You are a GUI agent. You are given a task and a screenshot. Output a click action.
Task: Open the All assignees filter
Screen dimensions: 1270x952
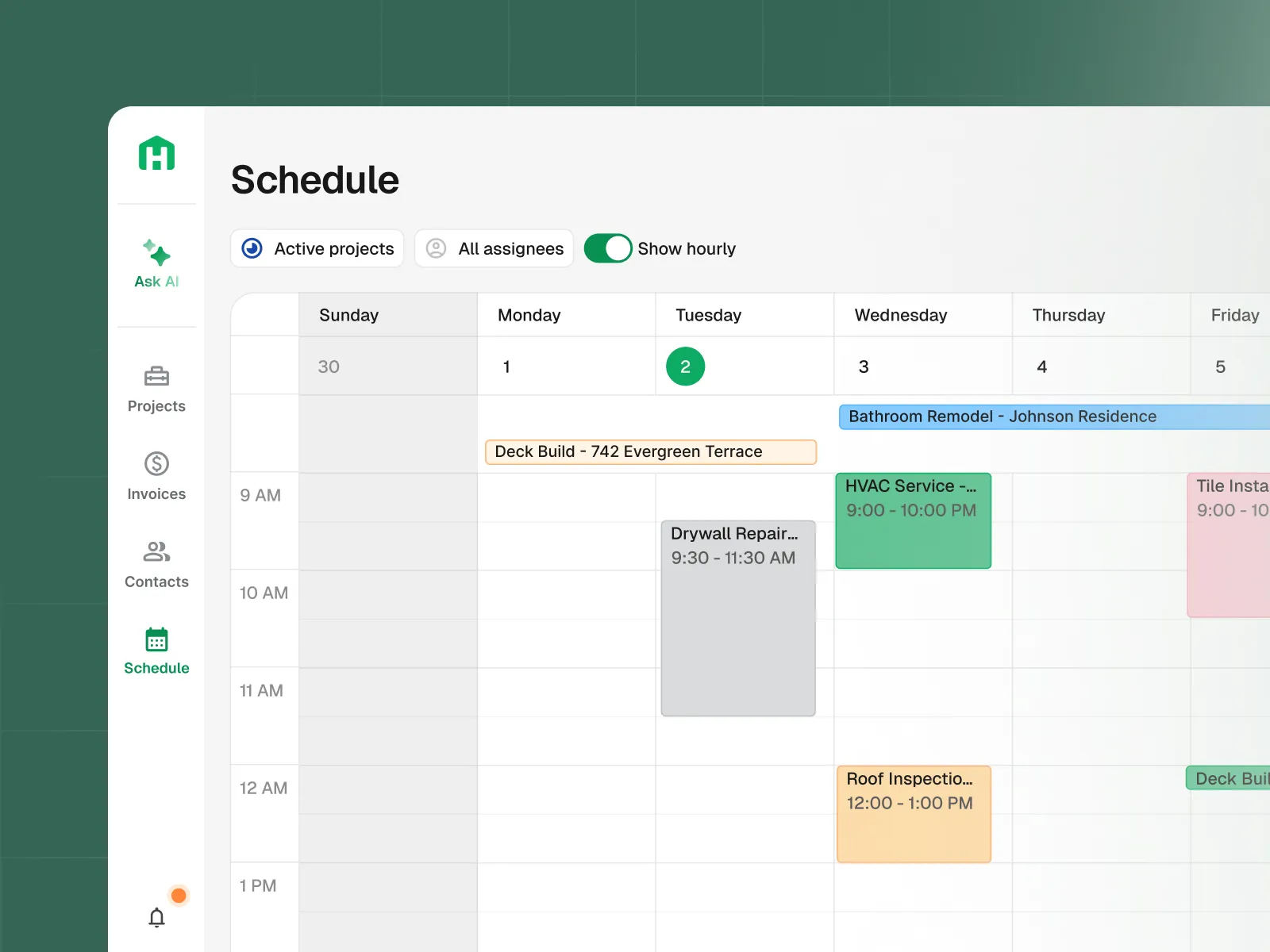(x=494, y=248)
